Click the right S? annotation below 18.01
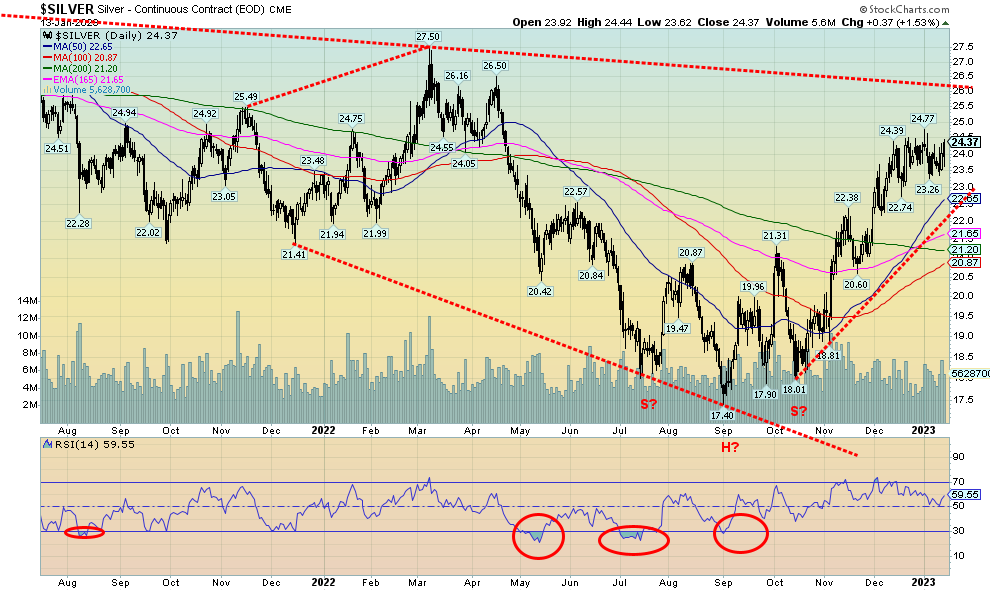Image resolution: width=990 pixels, height=591 pixels. click(799, 410)
